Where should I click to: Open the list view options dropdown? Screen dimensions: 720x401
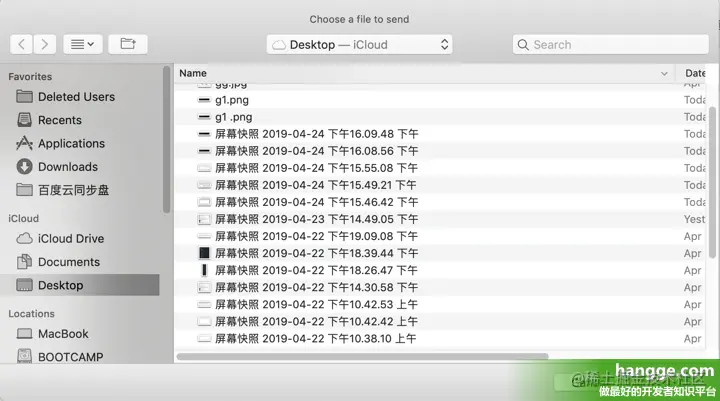tap(83, 45)
